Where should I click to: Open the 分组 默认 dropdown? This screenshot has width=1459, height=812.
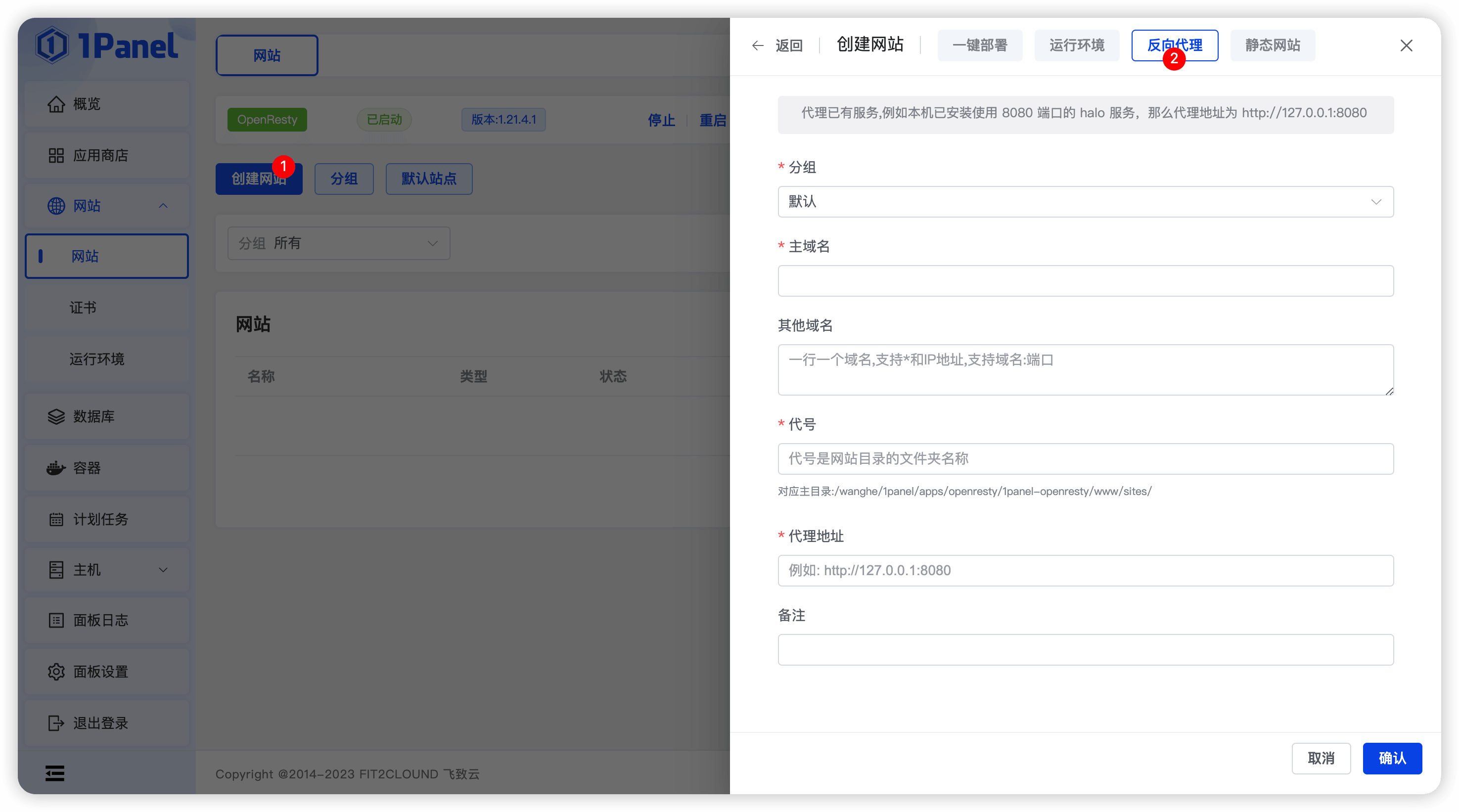[x=1085, y=202]
